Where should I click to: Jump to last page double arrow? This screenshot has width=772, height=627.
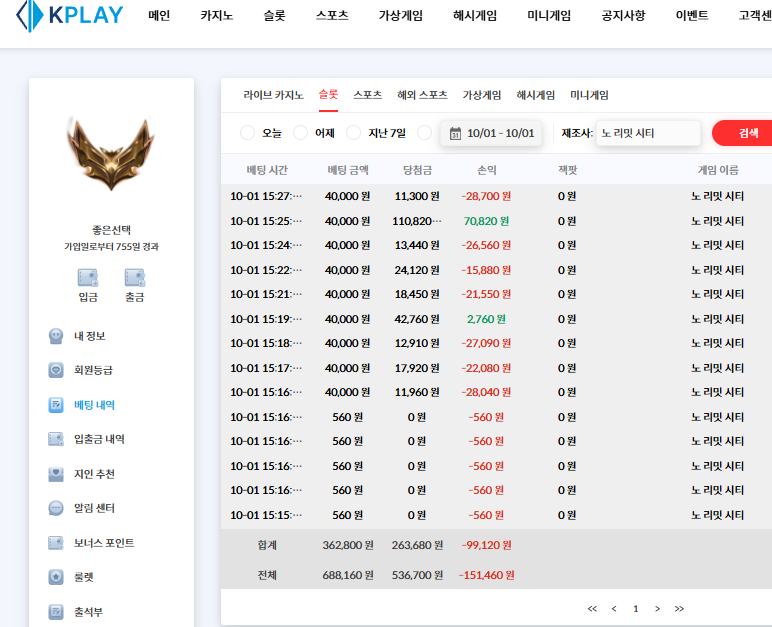pyautogui.click(x=679, y=608)
